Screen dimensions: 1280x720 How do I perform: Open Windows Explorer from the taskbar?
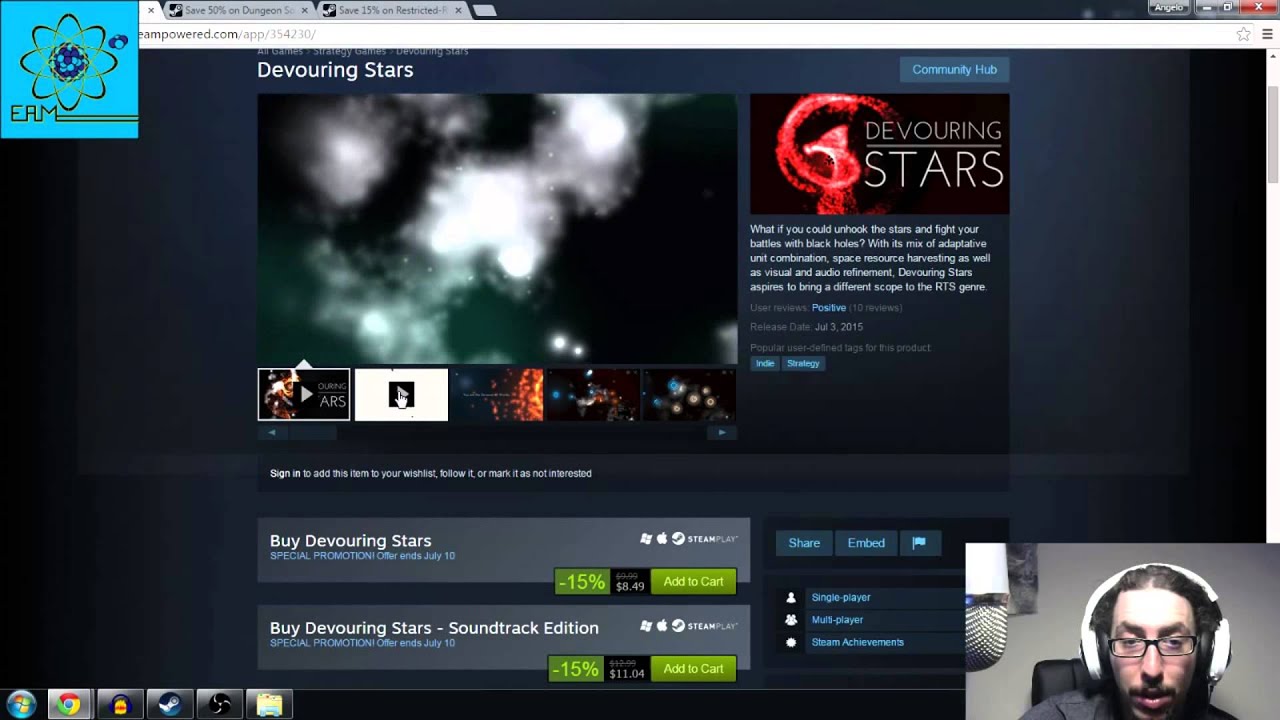(x=269, y=704)
